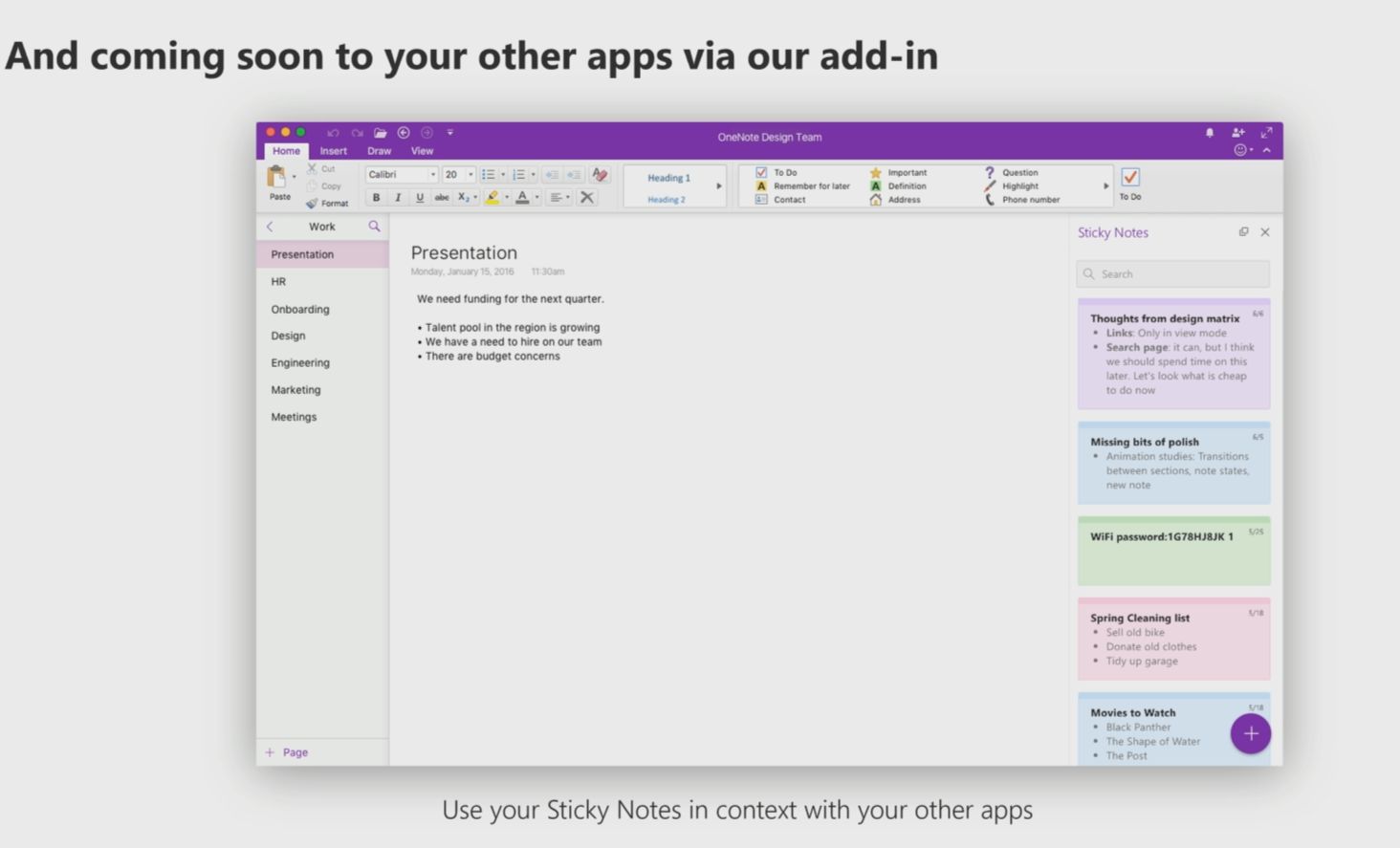This screenshot has height=848, width=1400.
Task: Switch to the View tab
Action: [x=422, y=151]
